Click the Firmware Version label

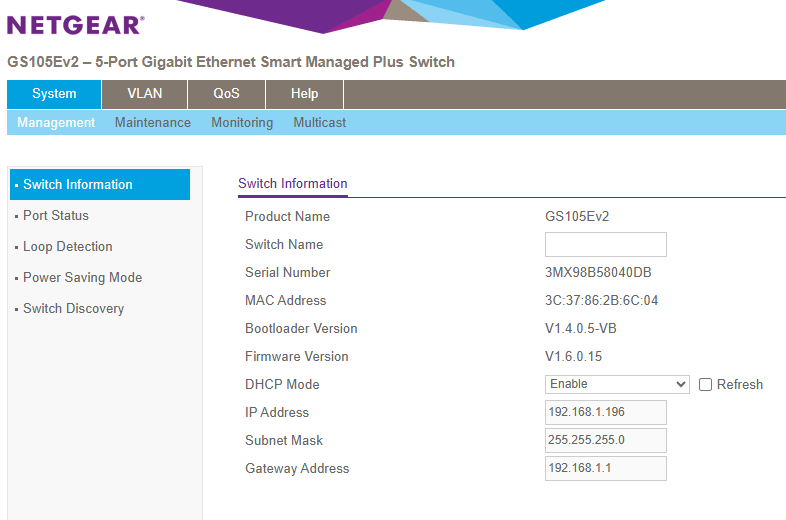(297, 357)
